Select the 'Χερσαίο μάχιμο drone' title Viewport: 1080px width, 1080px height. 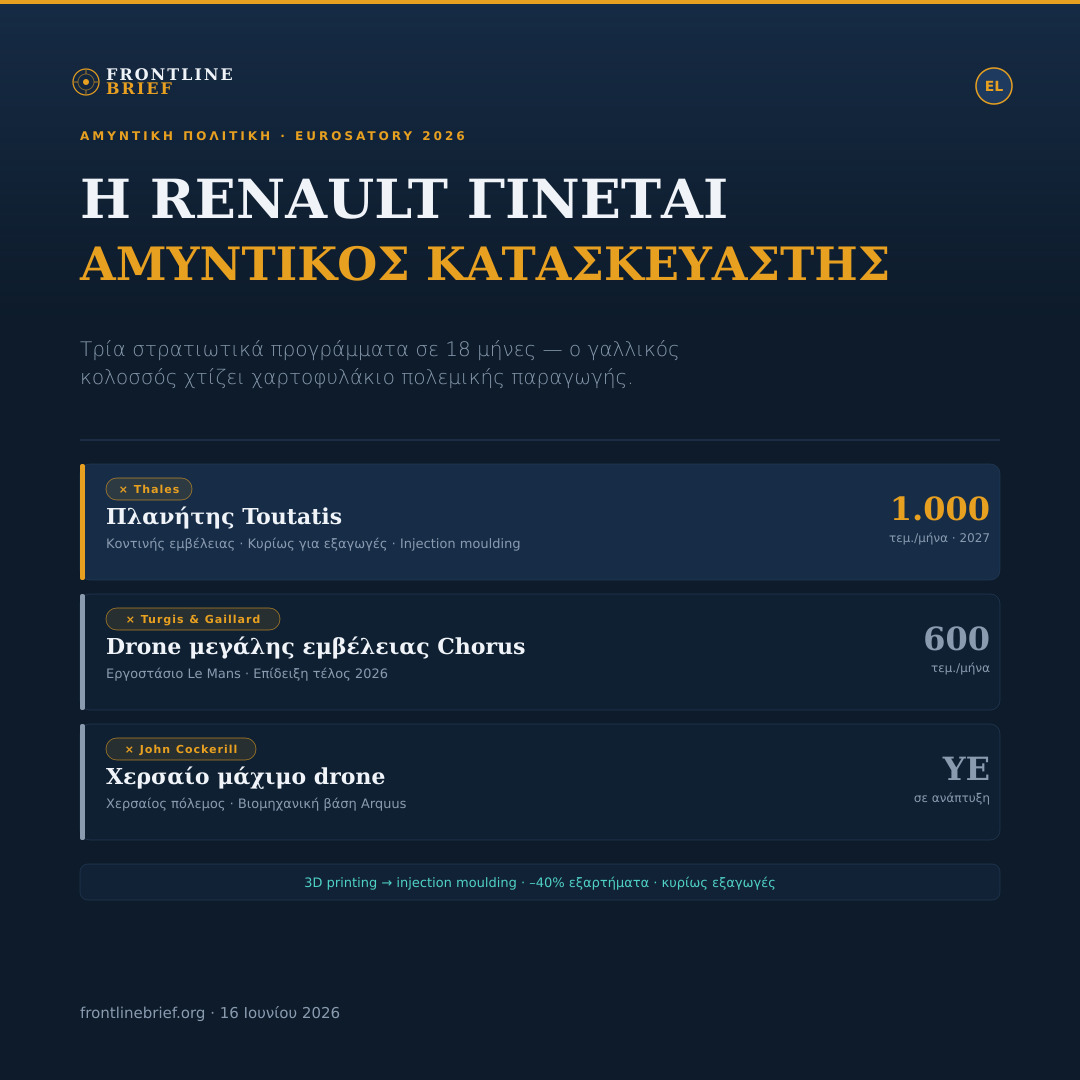(245, 776)
